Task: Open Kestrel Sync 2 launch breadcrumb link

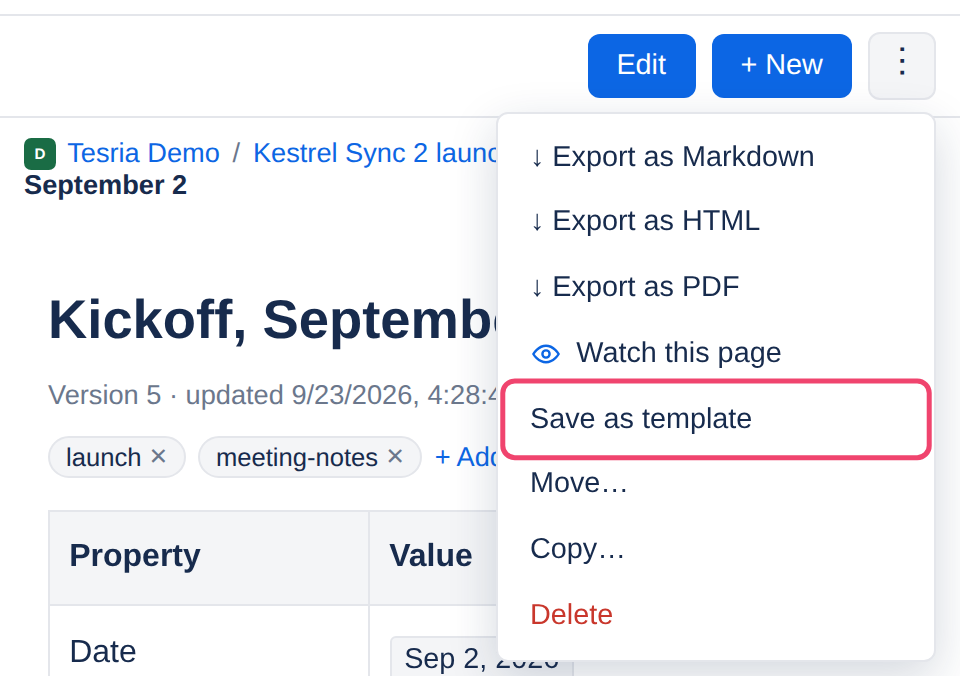Action: [x=375, y=153]
